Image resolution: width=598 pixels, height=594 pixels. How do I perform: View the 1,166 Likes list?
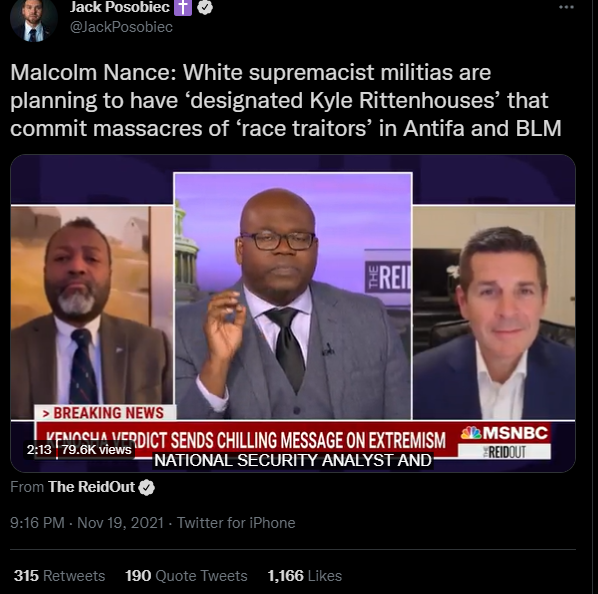[305, 576]
